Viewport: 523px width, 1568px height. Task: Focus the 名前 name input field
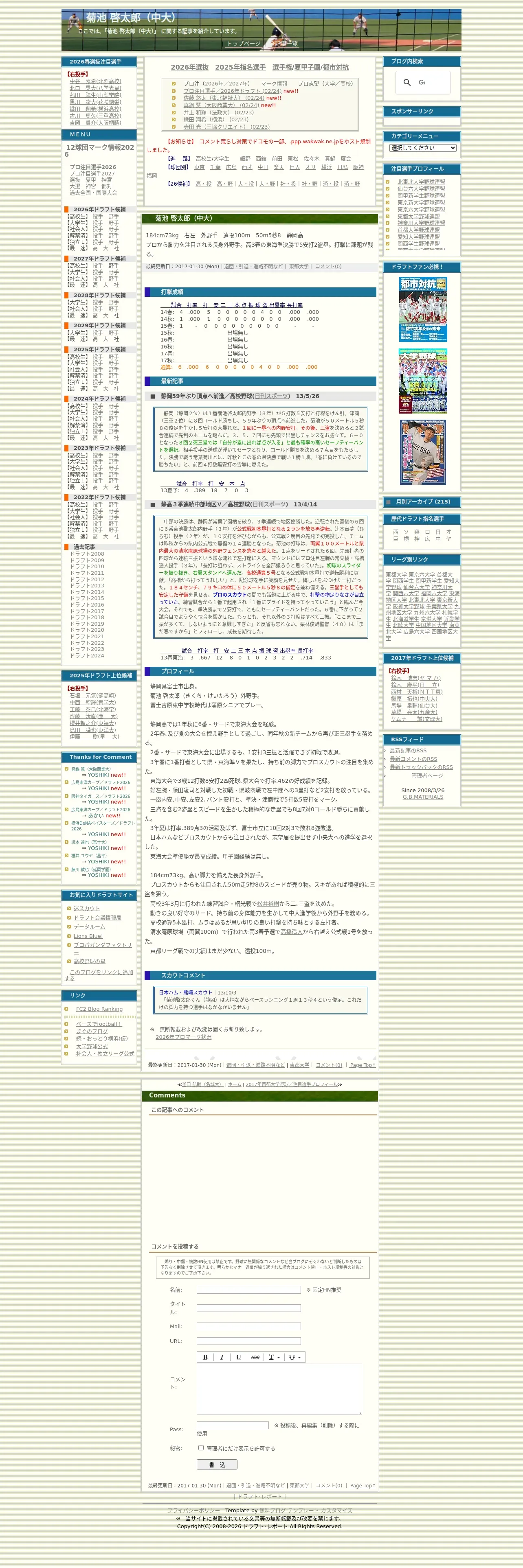pos(248,1290)
